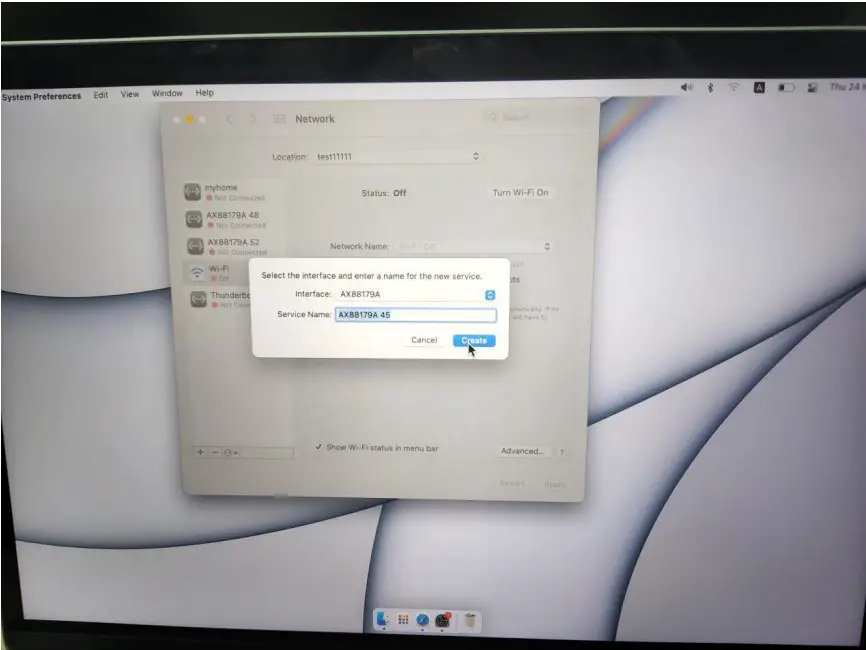Image resolution: width=866 pixels, height=650 pixels.
Task: Open the Edit menu
Action: tap(101, 95)
